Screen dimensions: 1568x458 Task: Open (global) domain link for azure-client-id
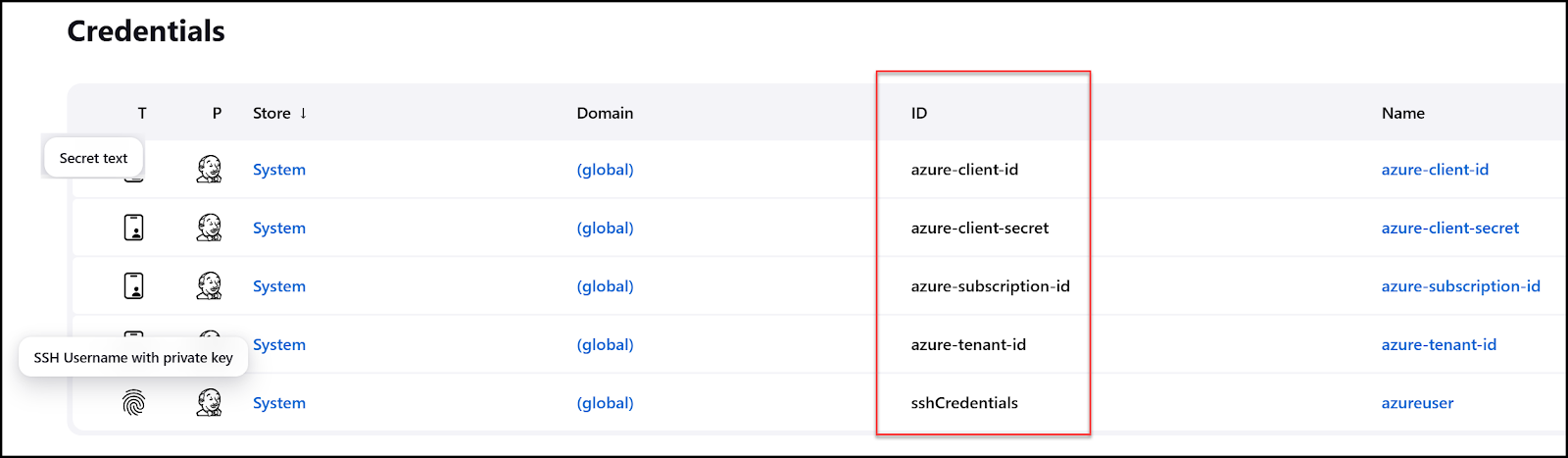coord(605,170)
